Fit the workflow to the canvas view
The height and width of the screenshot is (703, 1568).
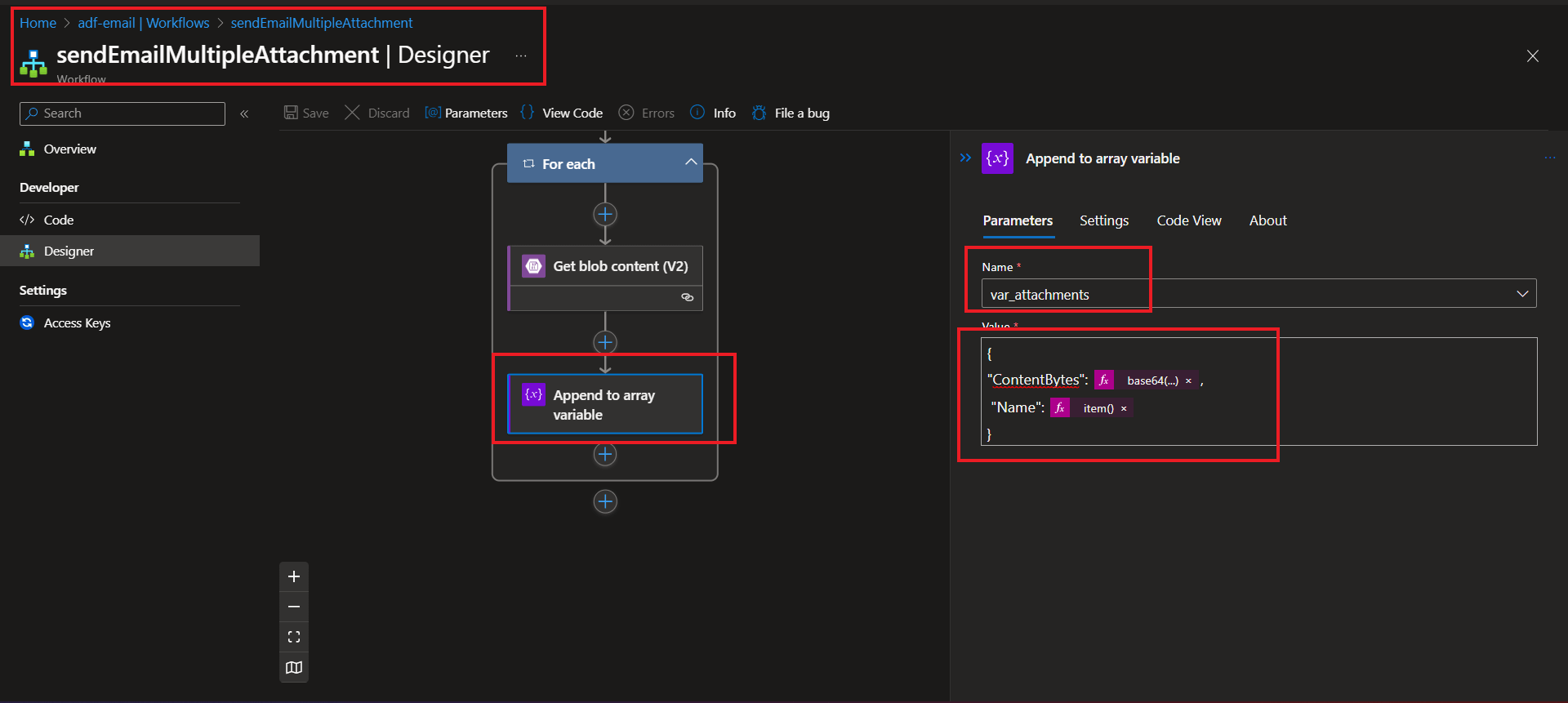tap(294, 637)
